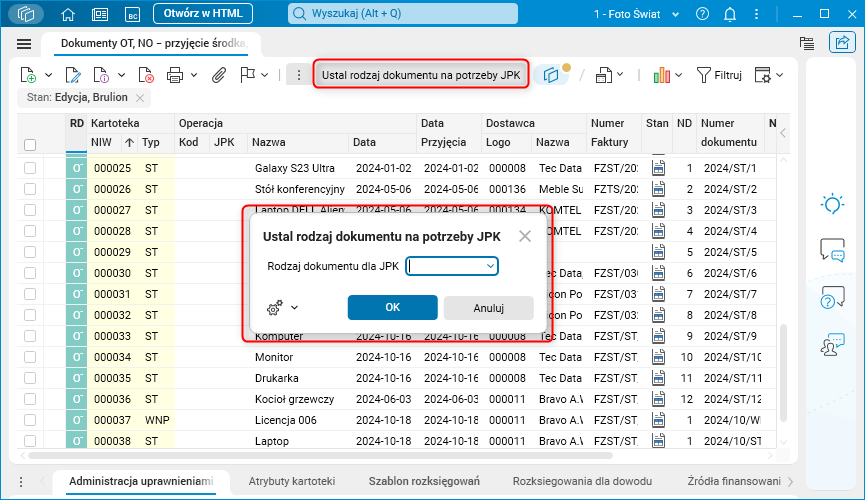Screen dimensions: 865x500
Task: Switch to Szablon rozksięgowań tab
Action: [424, 481]
